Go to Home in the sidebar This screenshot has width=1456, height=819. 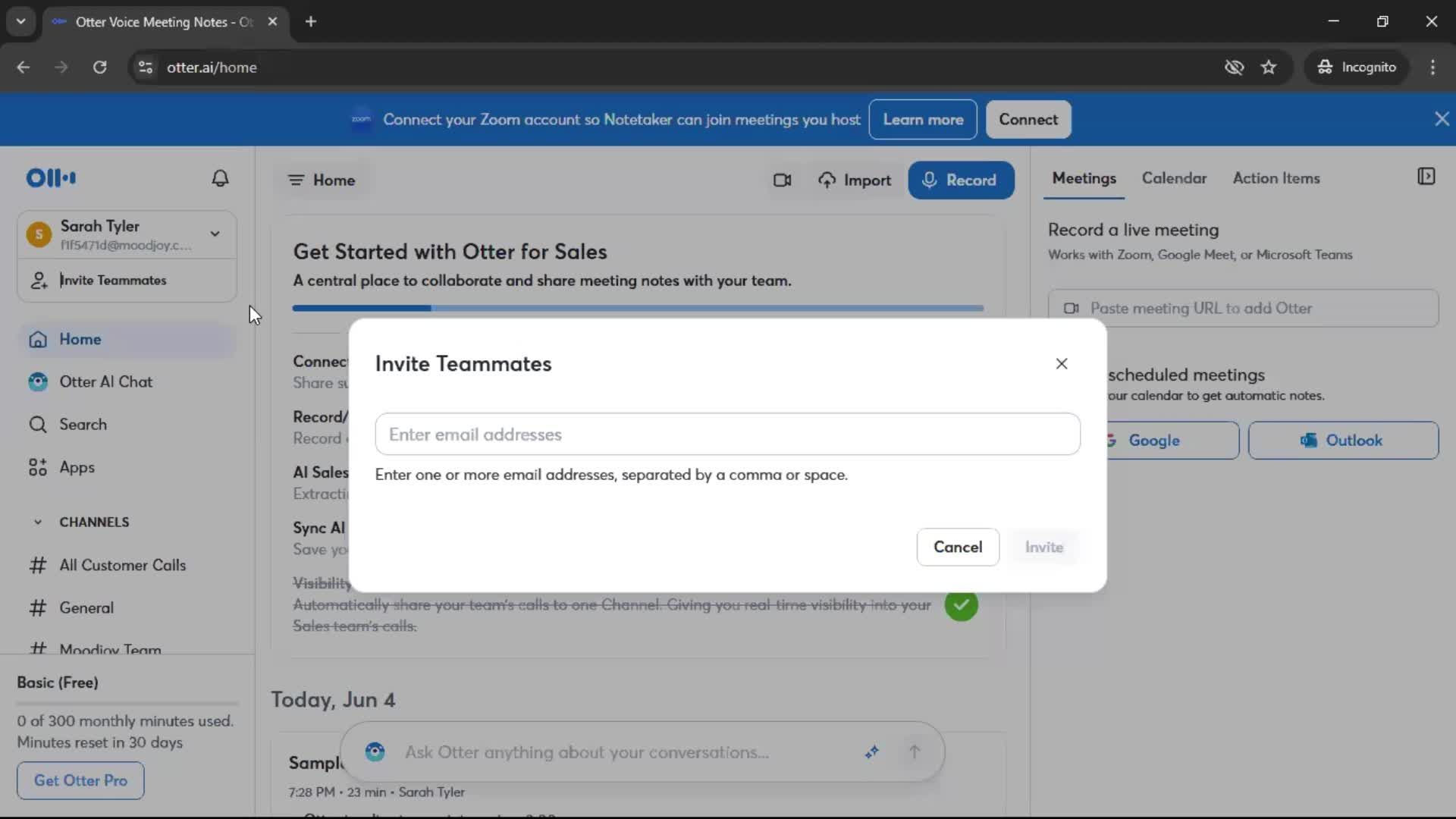(127, 339)
